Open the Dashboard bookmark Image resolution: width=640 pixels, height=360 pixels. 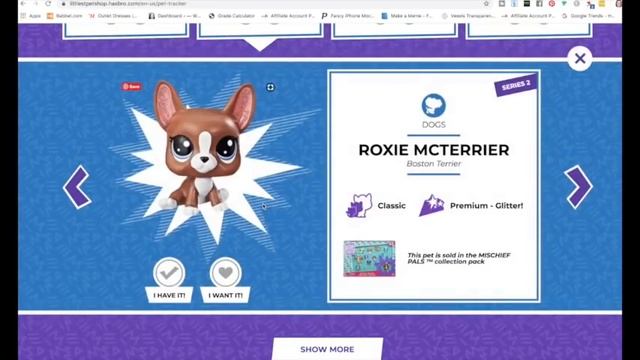[174, 16]
